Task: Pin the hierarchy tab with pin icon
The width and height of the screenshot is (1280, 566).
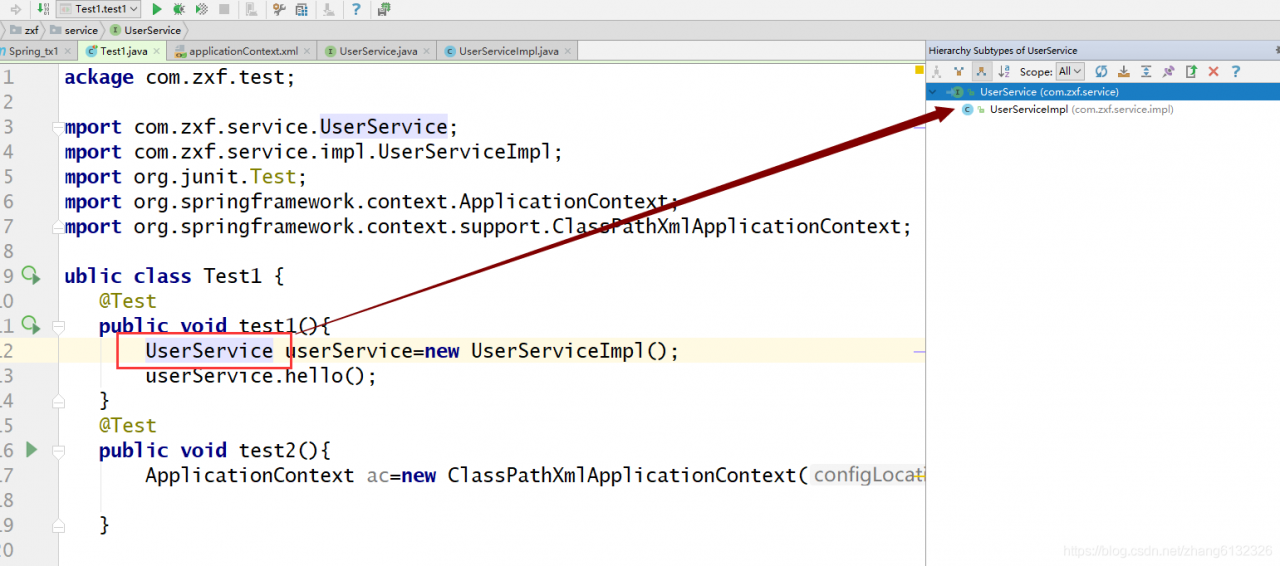Action: [x=1168, y=71]
